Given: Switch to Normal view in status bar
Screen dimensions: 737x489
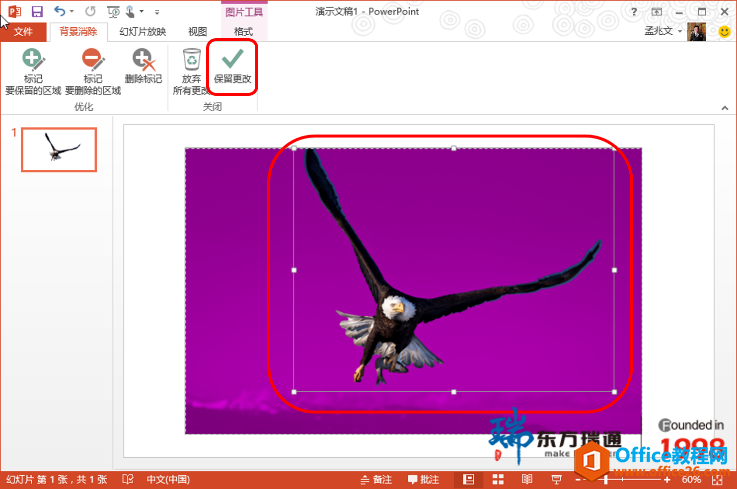Looking at the screenshot, I should point(468,480).
